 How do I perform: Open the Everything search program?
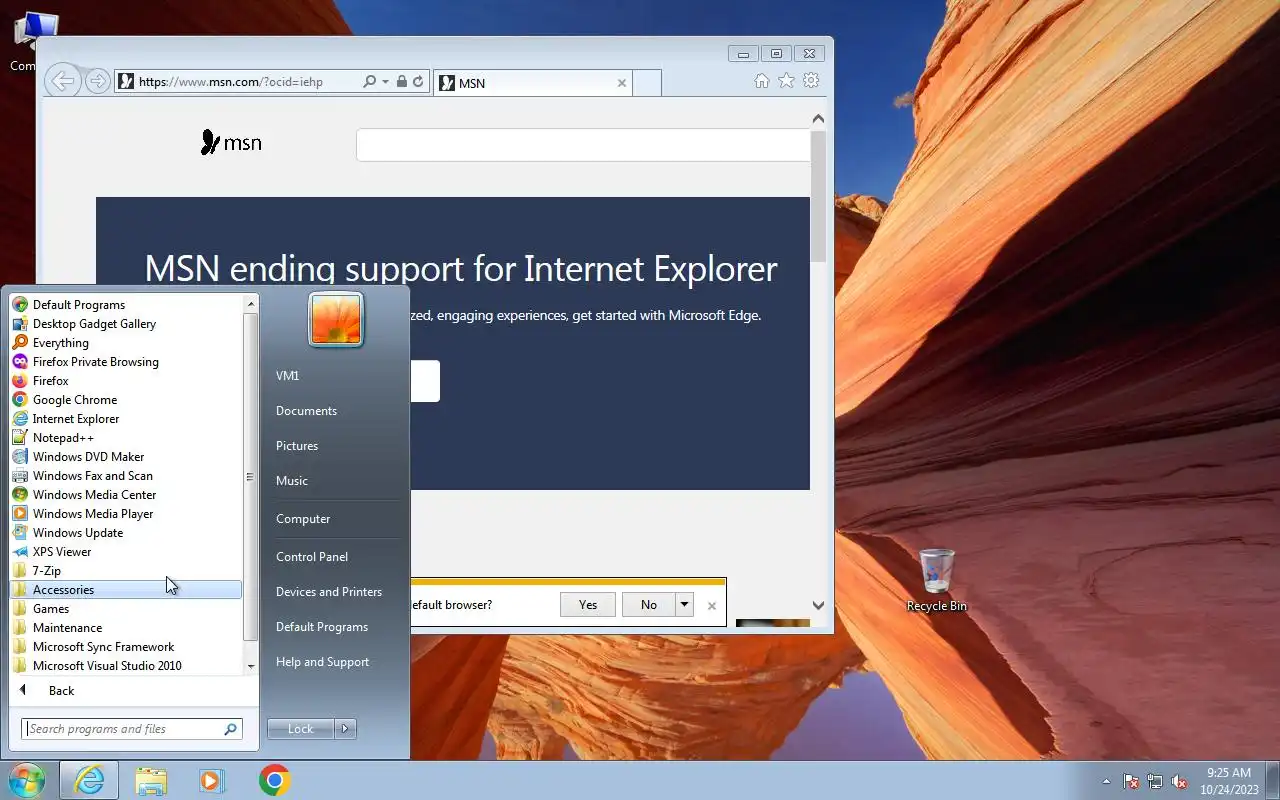pos(126,343)
